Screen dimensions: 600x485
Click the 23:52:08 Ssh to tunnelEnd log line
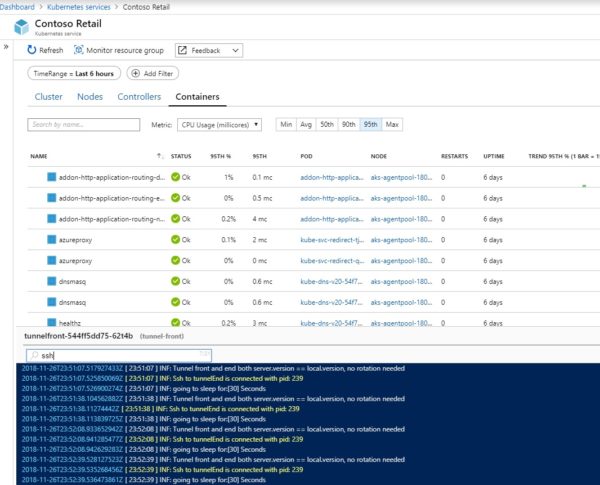162,439
